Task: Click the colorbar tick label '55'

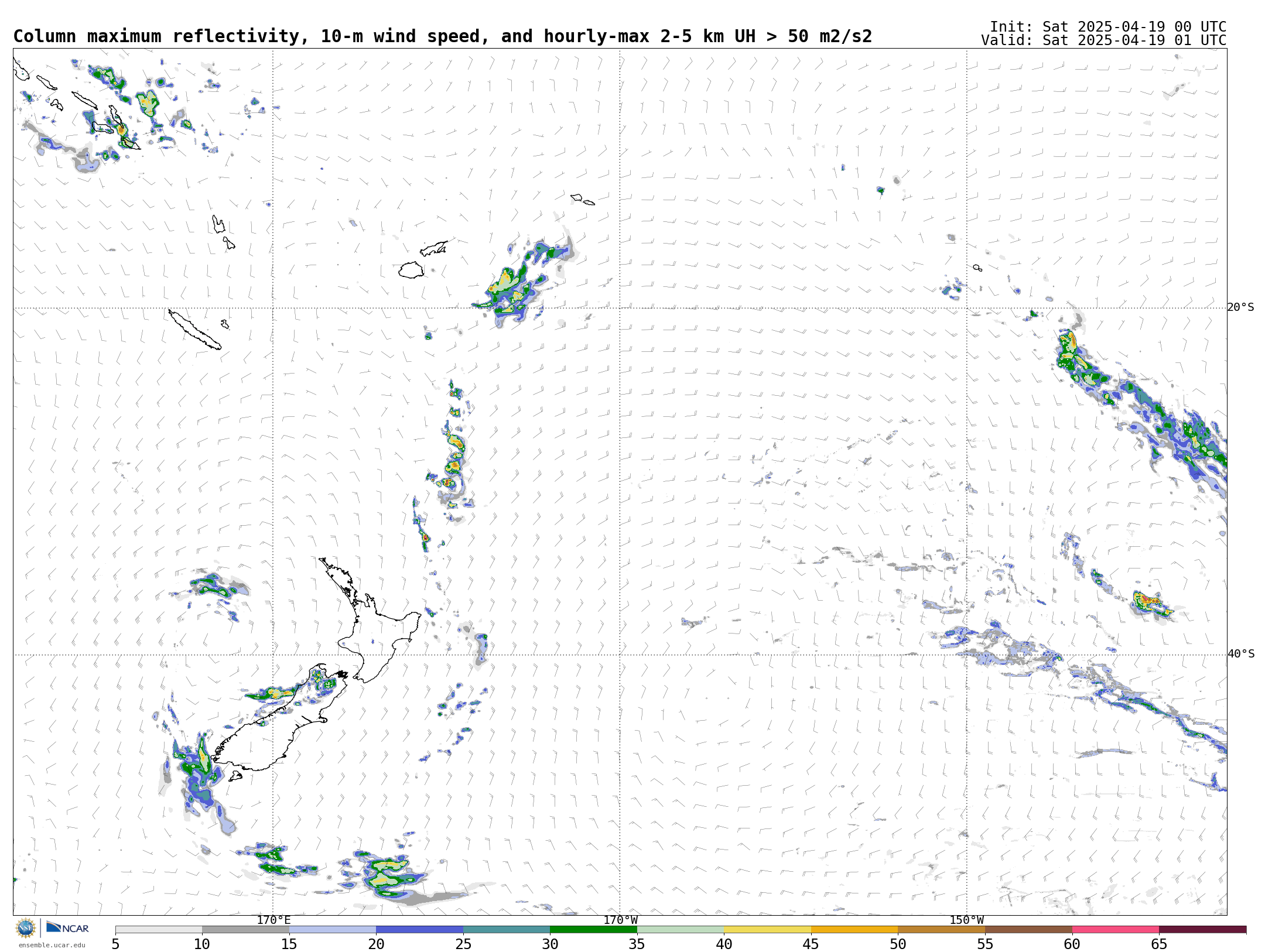Action: [985, 944]
